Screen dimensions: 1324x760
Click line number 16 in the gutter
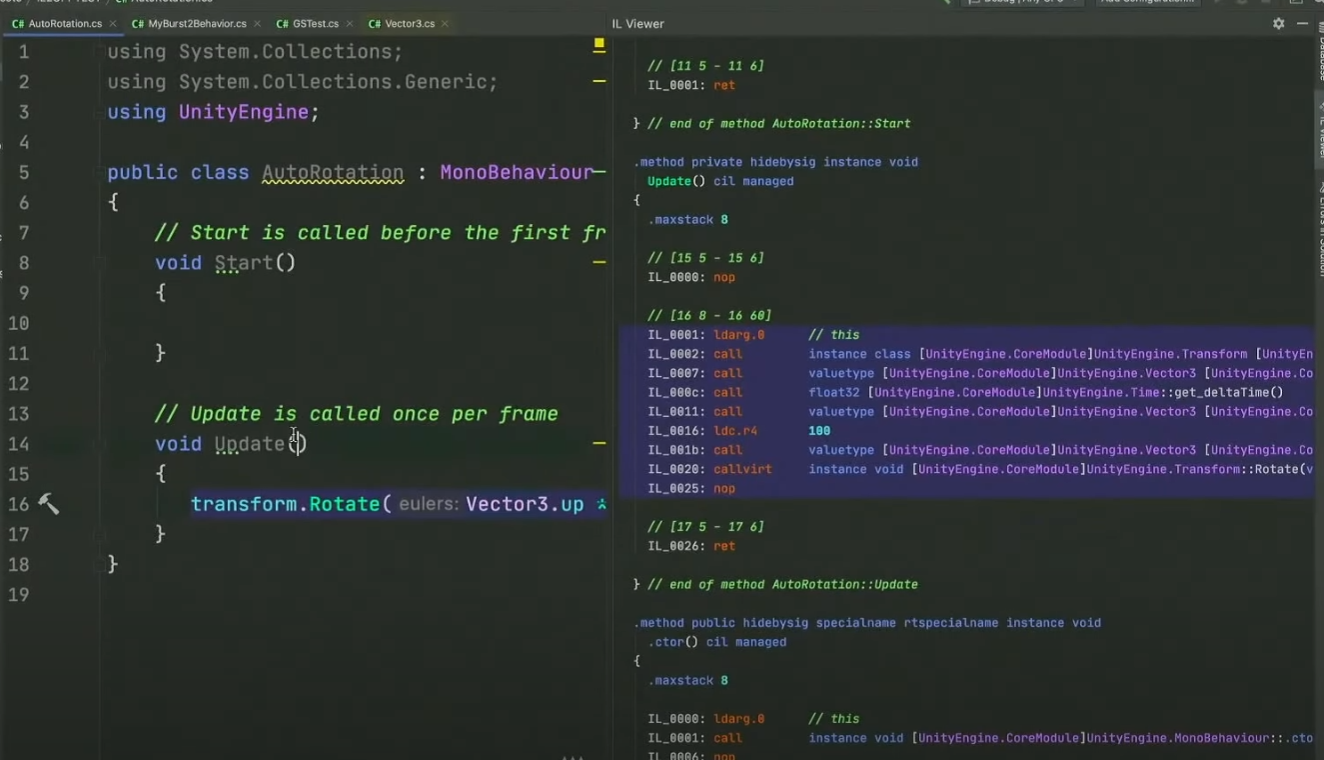coord(19,504)
